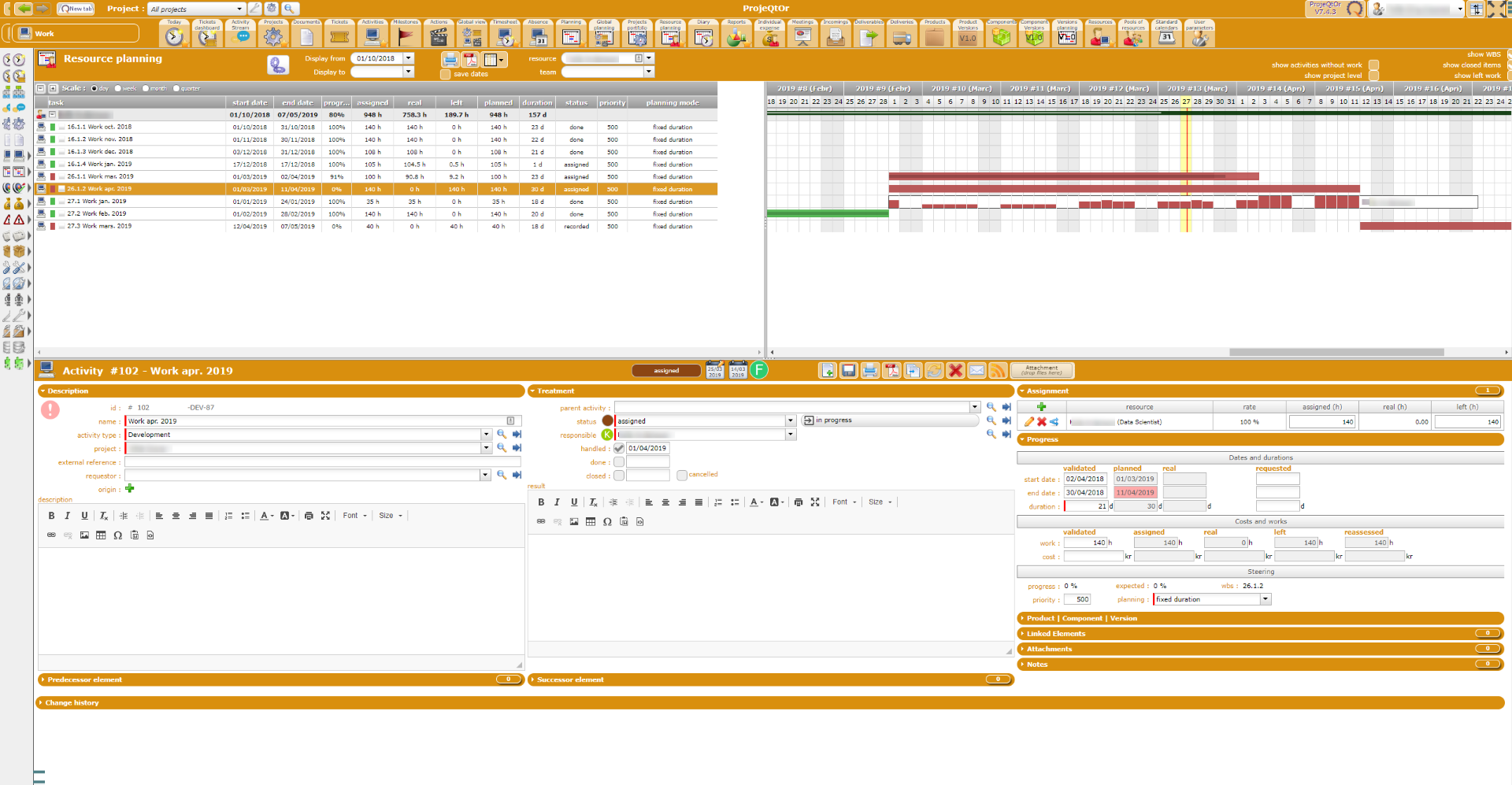Open the Work menu section
1512x785 pixels.
[x=75, y=33]
